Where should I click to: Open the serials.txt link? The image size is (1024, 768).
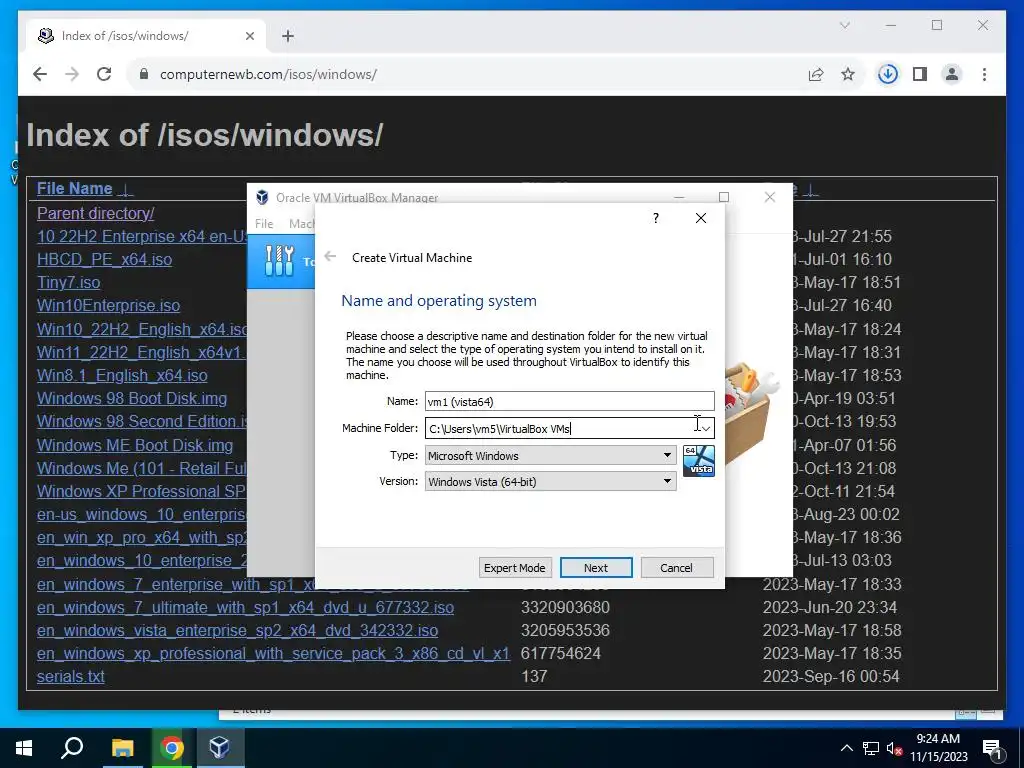71,677
